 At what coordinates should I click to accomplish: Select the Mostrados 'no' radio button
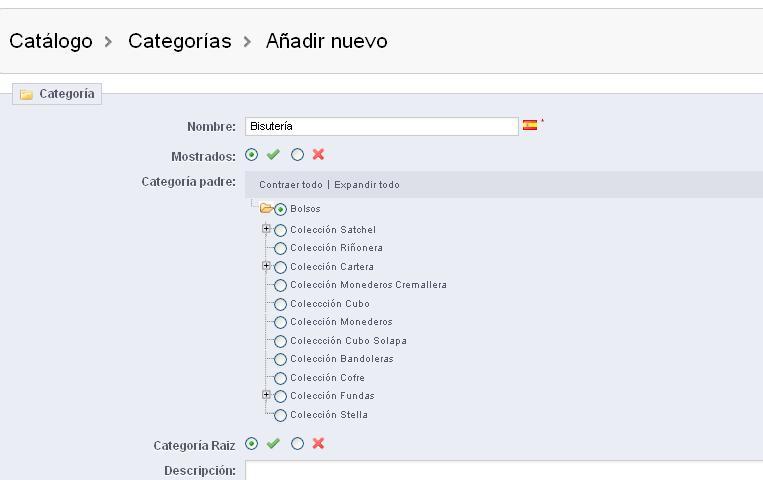click(x=297, y=155)
